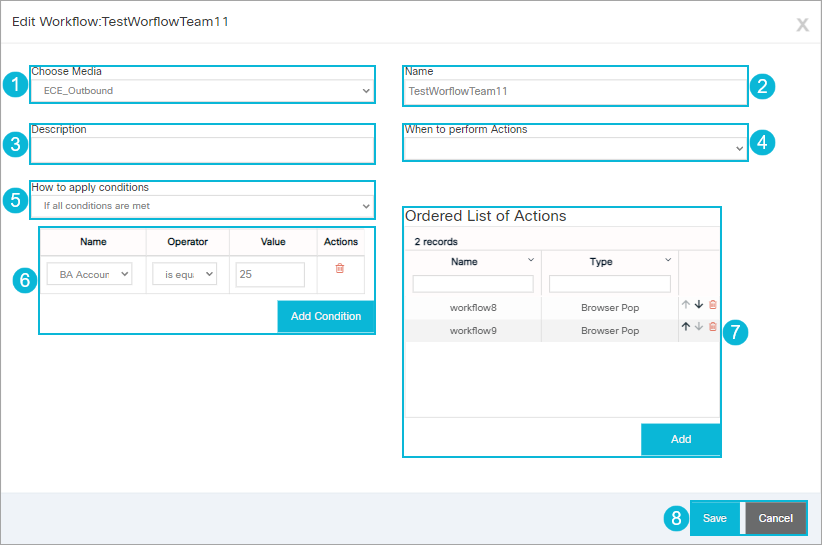
Task: Delete the BA Account condition row
Action: pos(340,269)
